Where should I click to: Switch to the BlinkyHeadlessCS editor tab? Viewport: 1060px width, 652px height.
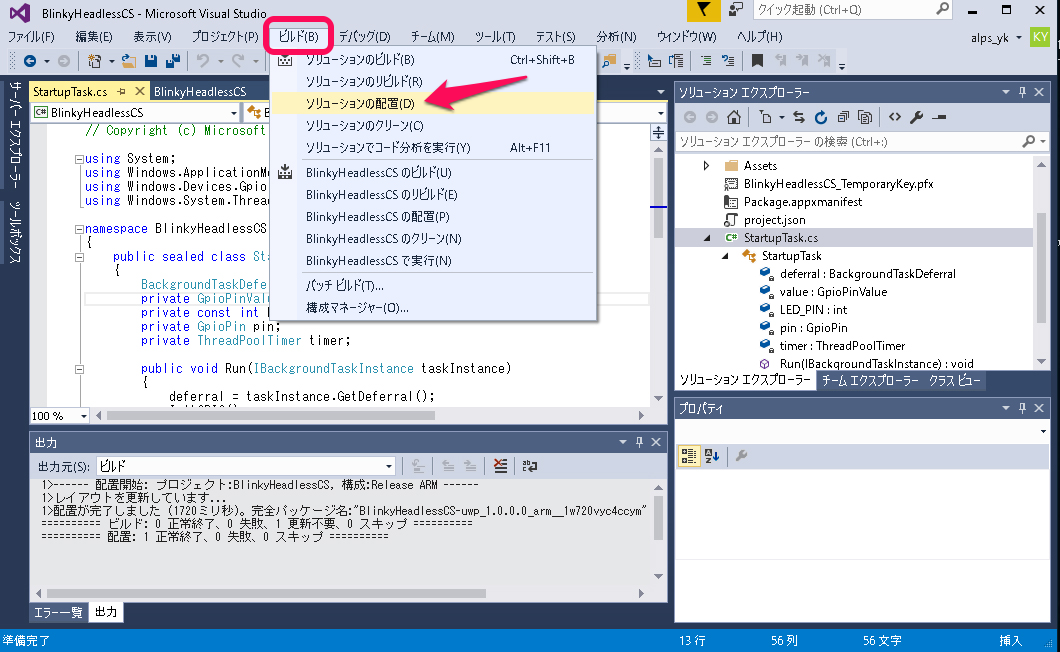click(200, 91)
